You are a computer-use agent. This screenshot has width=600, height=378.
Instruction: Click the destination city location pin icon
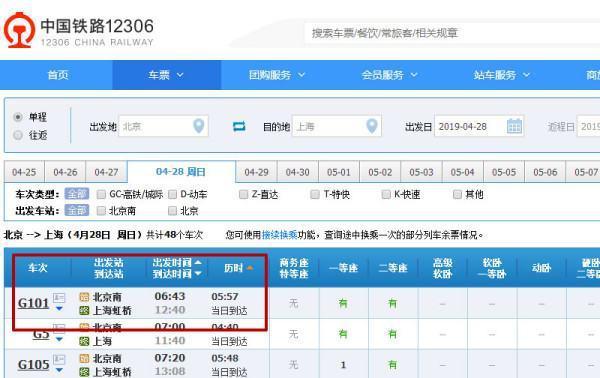pyautogui.click(x=372, y=125)
